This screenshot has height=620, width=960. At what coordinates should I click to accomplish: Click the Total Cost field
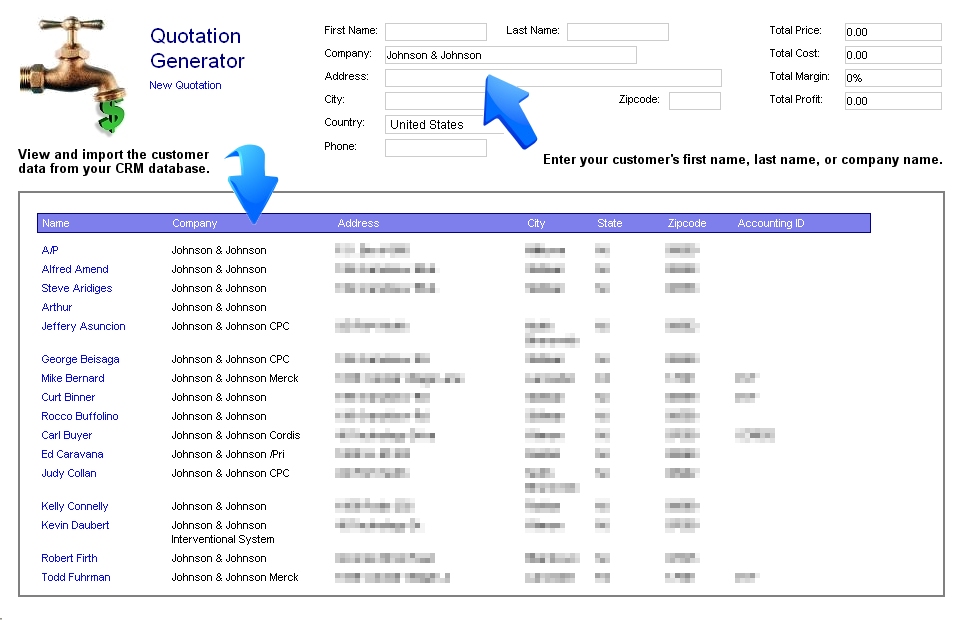click(x=893, y=55)
